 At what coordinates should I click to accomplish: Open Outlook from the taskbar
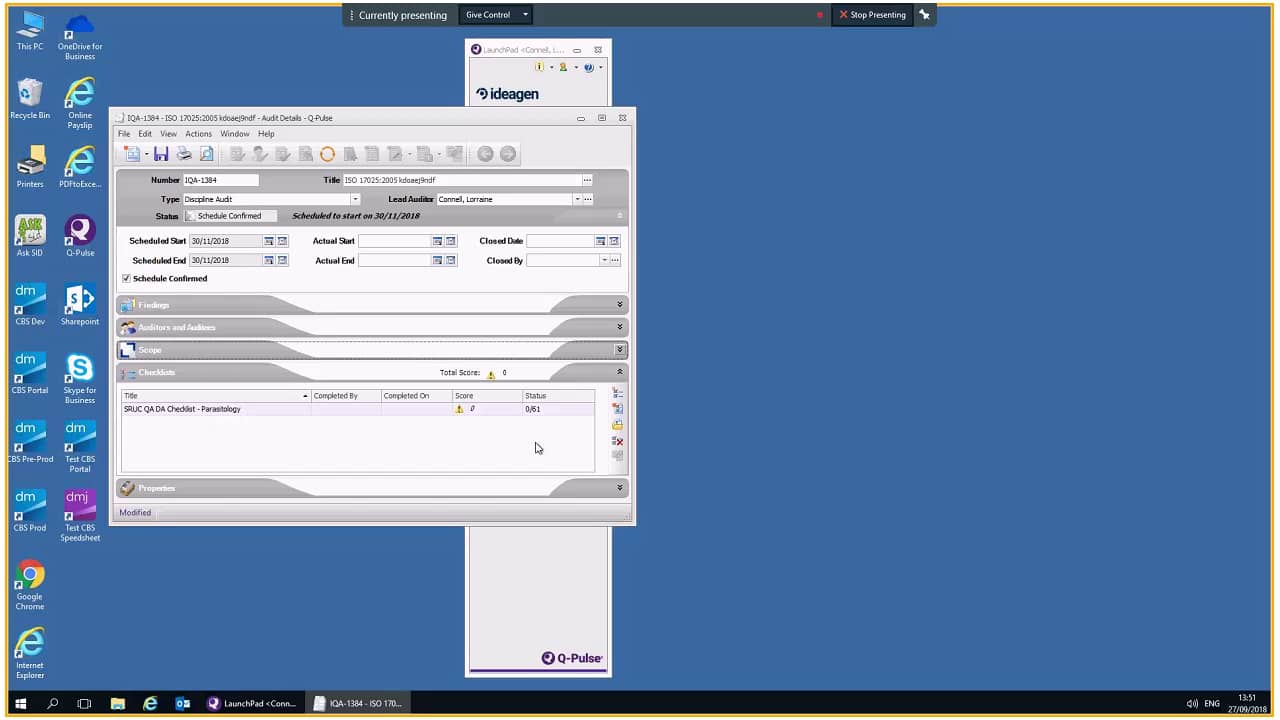point(183,703)
